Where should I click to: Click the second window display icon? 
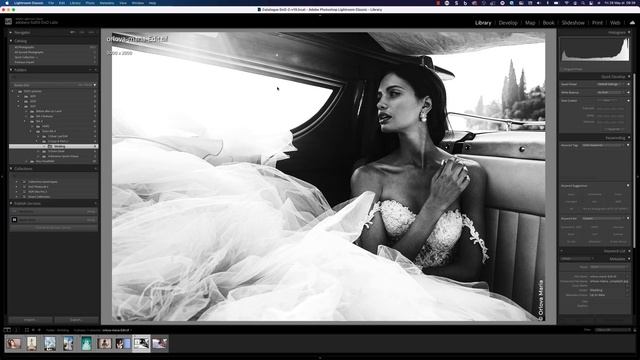[16, 330]
